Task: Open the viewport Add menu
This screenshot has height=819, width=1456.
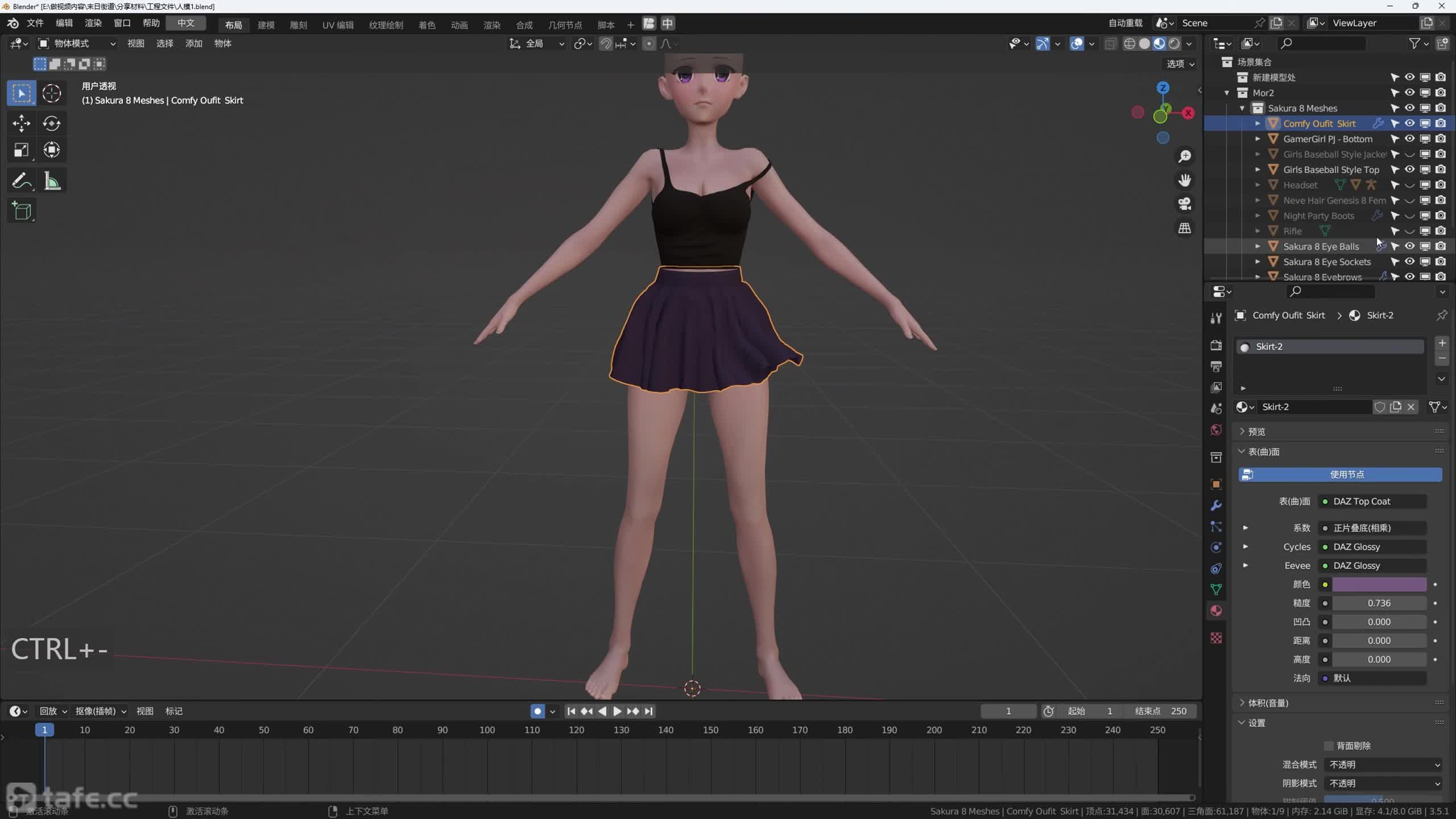Action: click(193, 44)
